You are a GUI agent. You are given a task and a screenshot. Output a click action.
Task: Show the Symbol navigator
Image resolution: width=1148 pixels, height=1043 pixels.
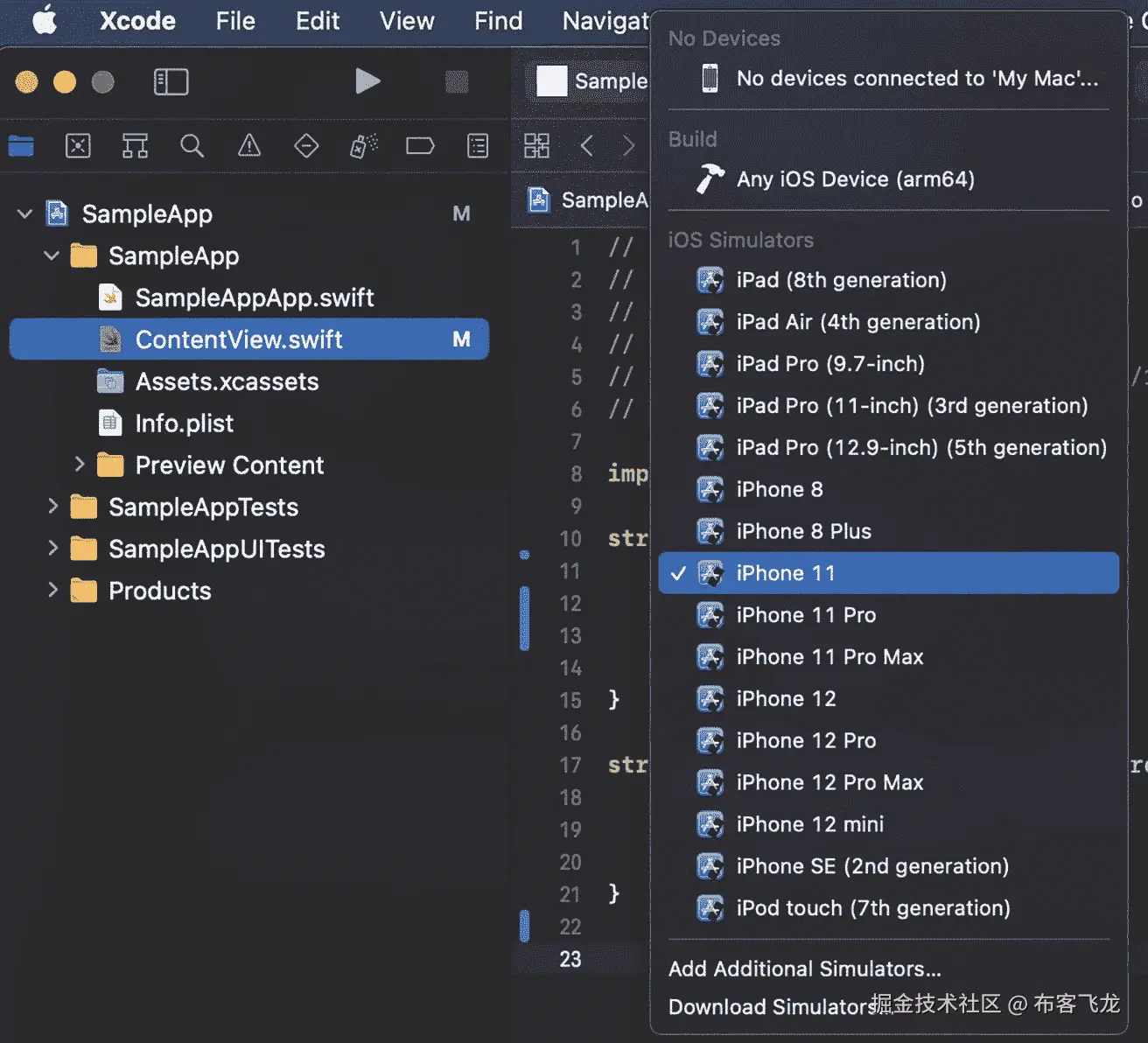135,145
